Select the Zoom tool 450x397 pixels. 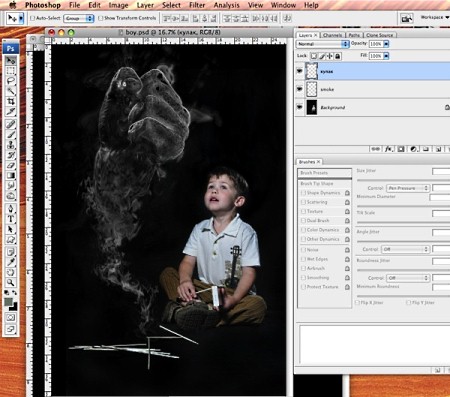tap(11, 283)
